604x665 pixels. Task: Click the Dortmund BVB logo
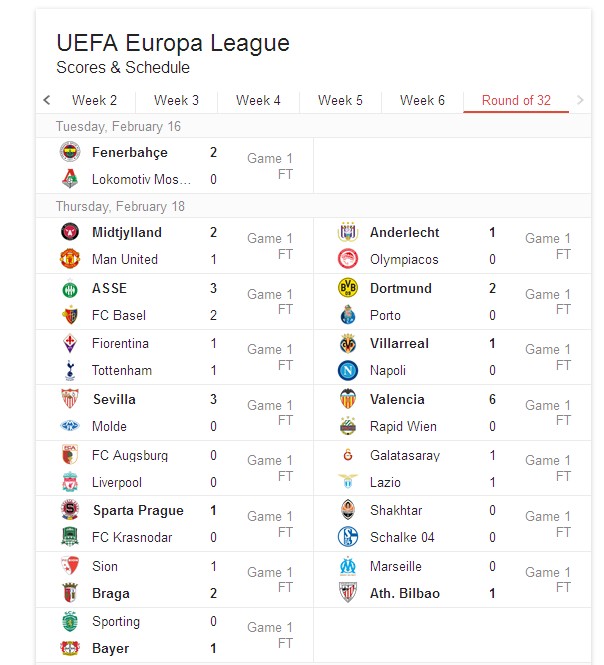[347, 288]
